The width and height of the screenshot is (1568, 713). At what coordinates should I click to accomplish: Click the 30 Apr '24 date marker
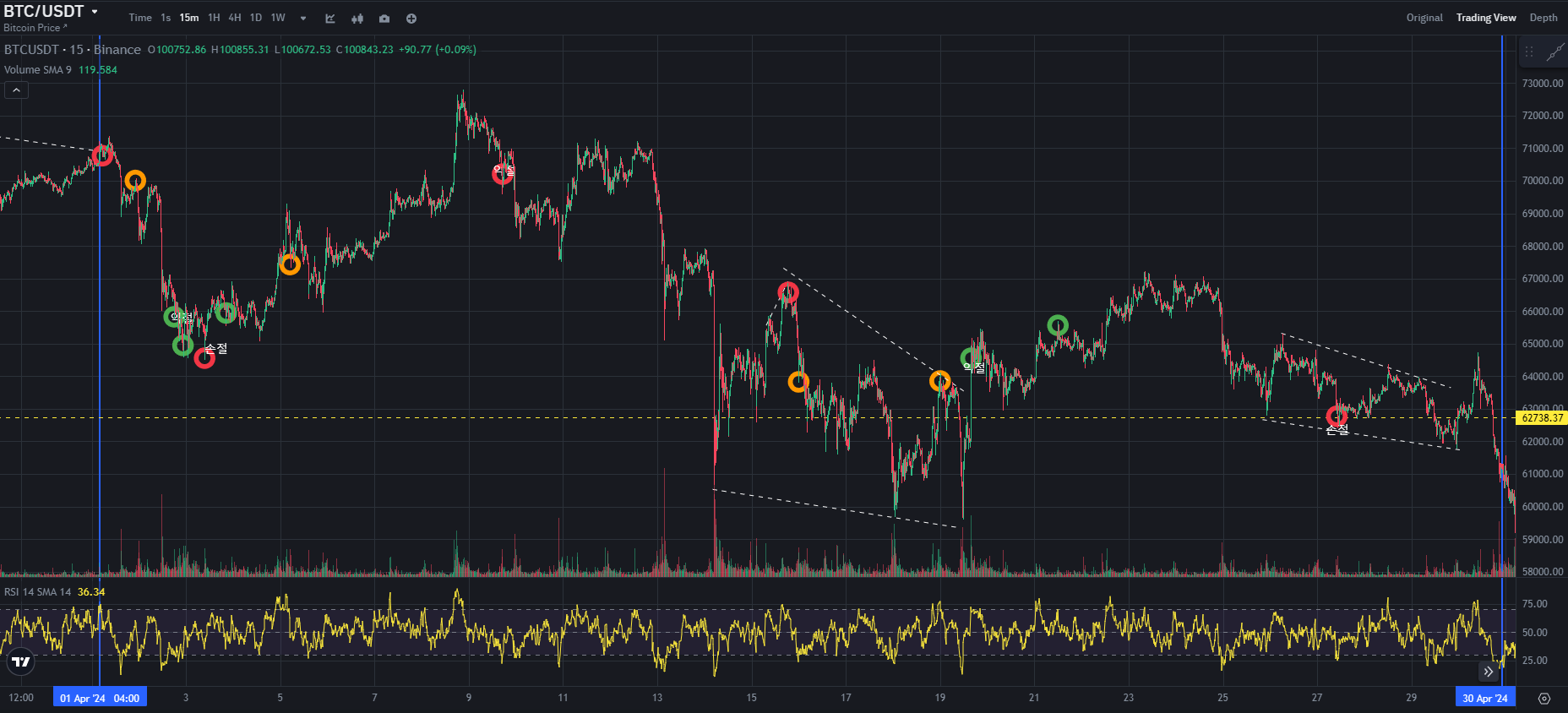tap(1485, 699)
